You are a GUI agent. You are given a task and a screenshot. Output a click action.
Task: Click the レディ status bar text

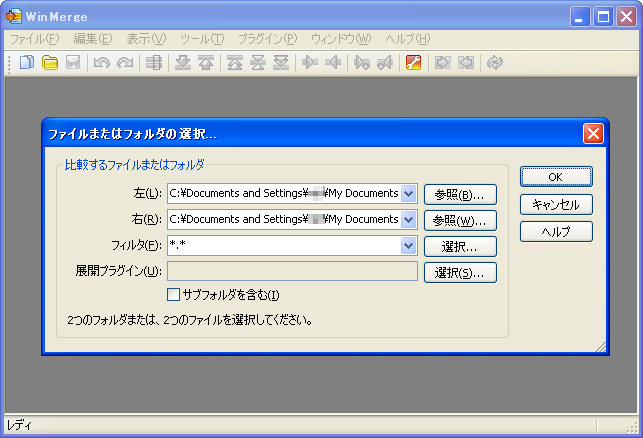point(19,425)
